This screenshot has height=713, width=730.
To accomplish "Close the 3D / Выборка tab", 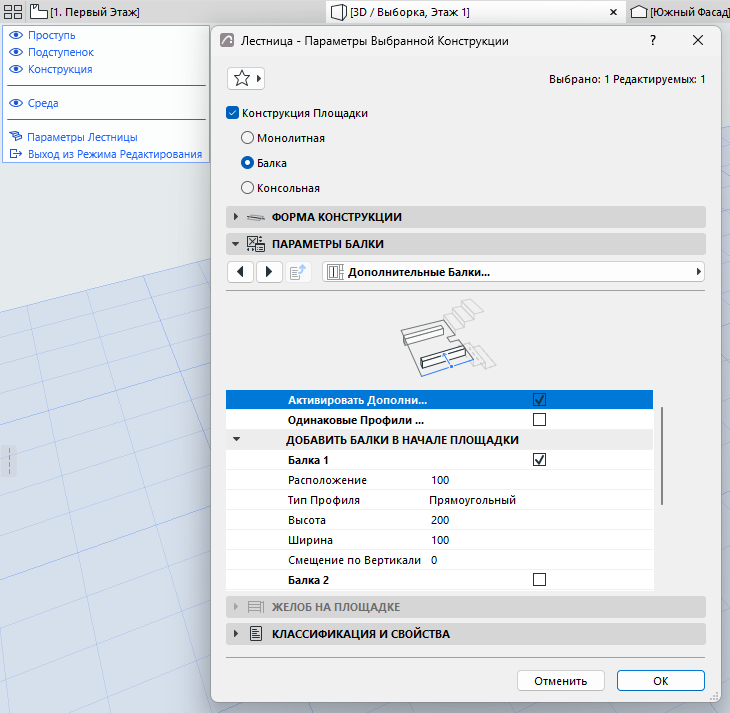I will coord(613,12).
